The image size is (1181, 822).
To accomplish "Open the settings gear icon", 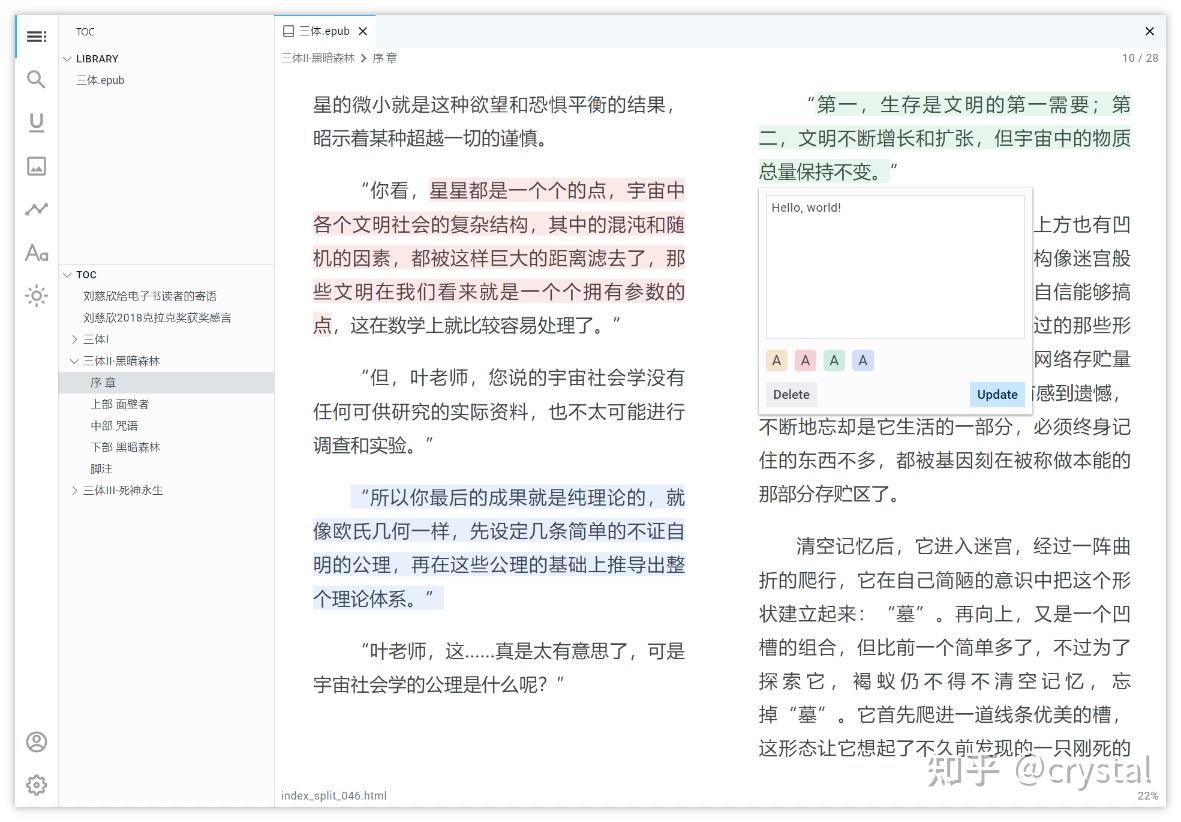I will [36, 785].
